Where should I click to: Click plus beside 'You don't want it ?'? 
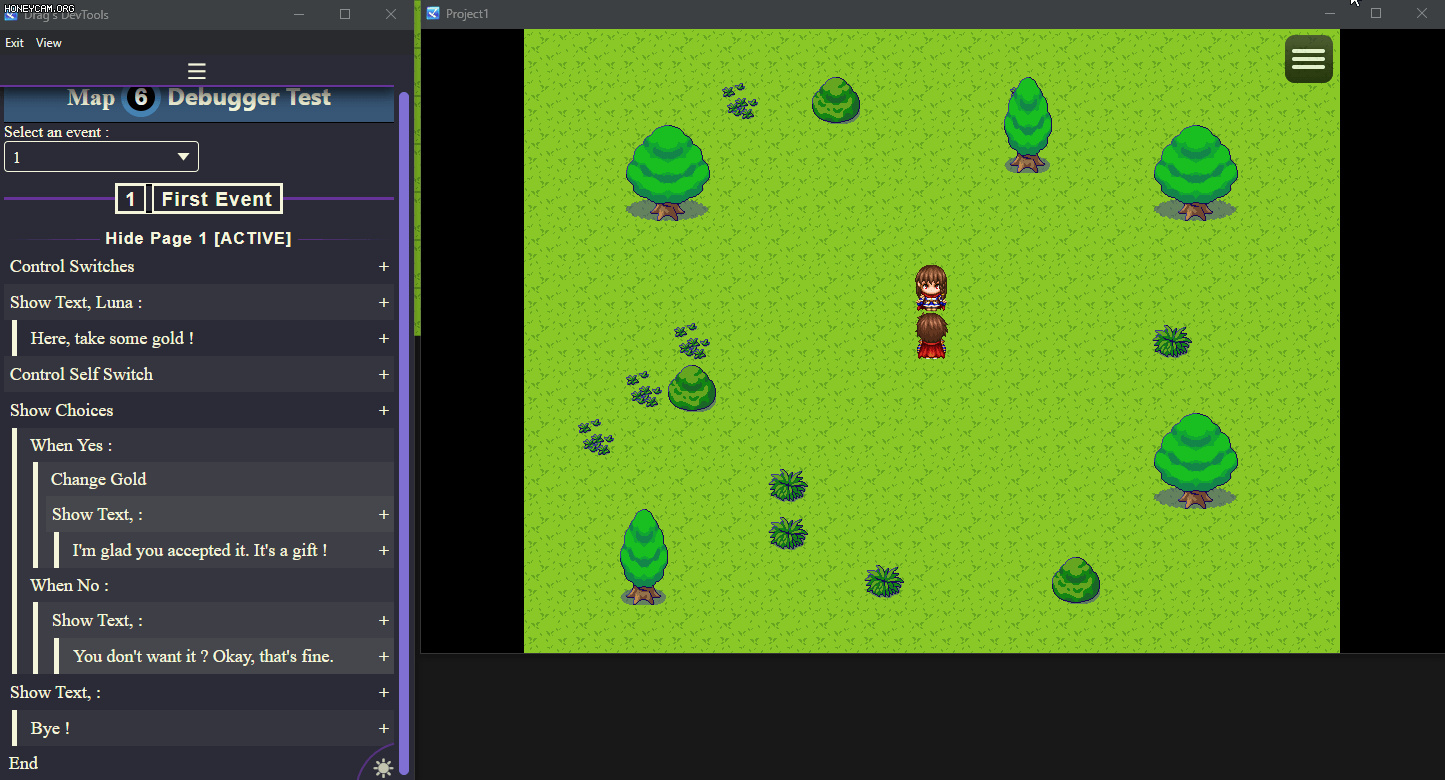(x=384, y=657)
